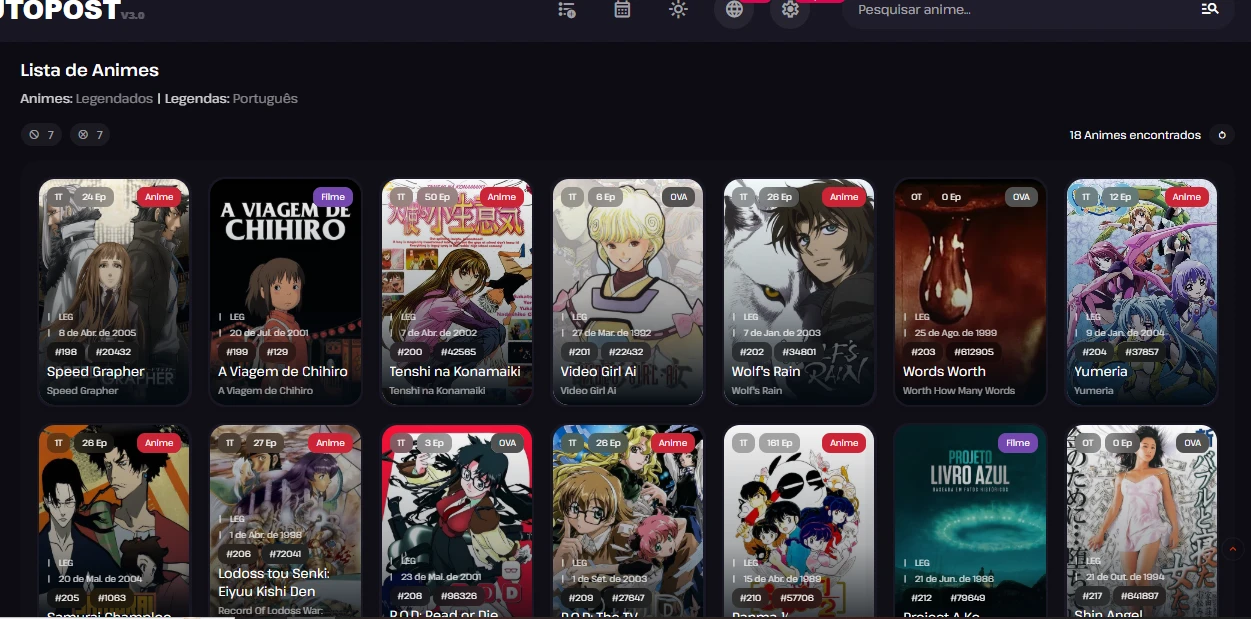Open the list view icon in the header
Viewport: 1251px width, 619px height.
pyautogui.click(x=567, y=10)
